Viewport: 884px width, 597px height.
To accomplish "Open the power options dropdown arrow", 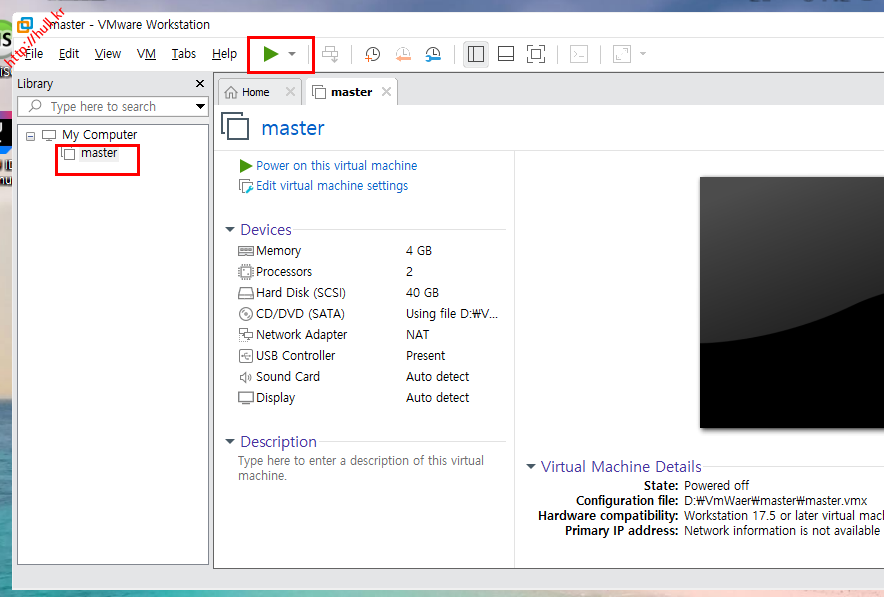I will (x=292, y=54).
